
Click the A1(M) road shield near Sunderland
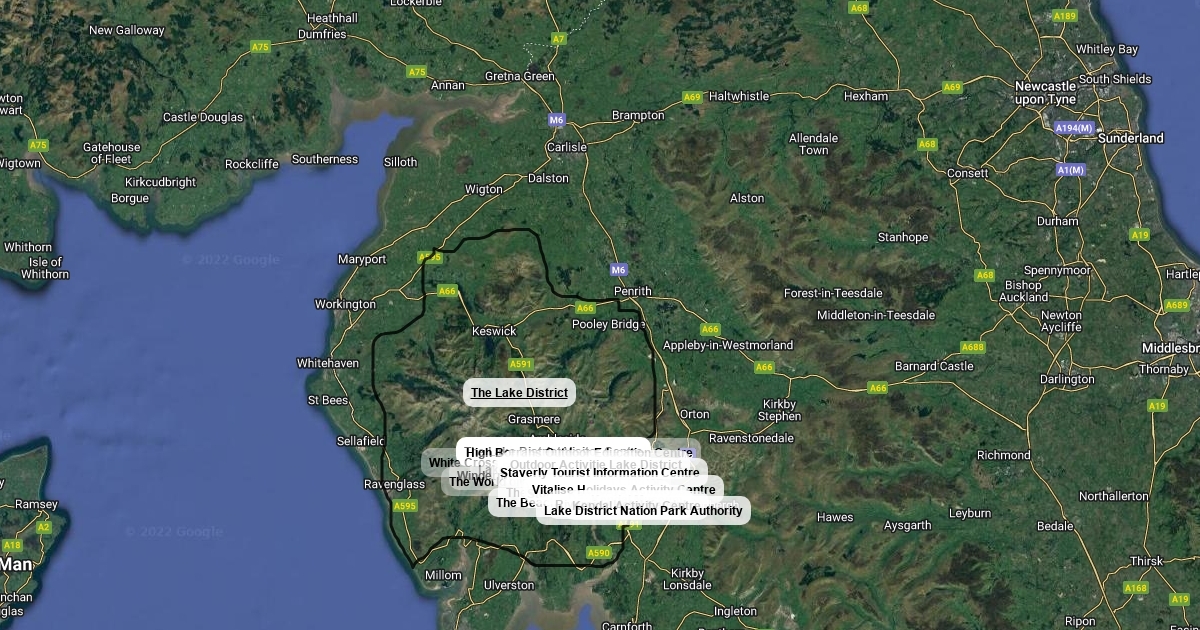(x=1070, y=170)
